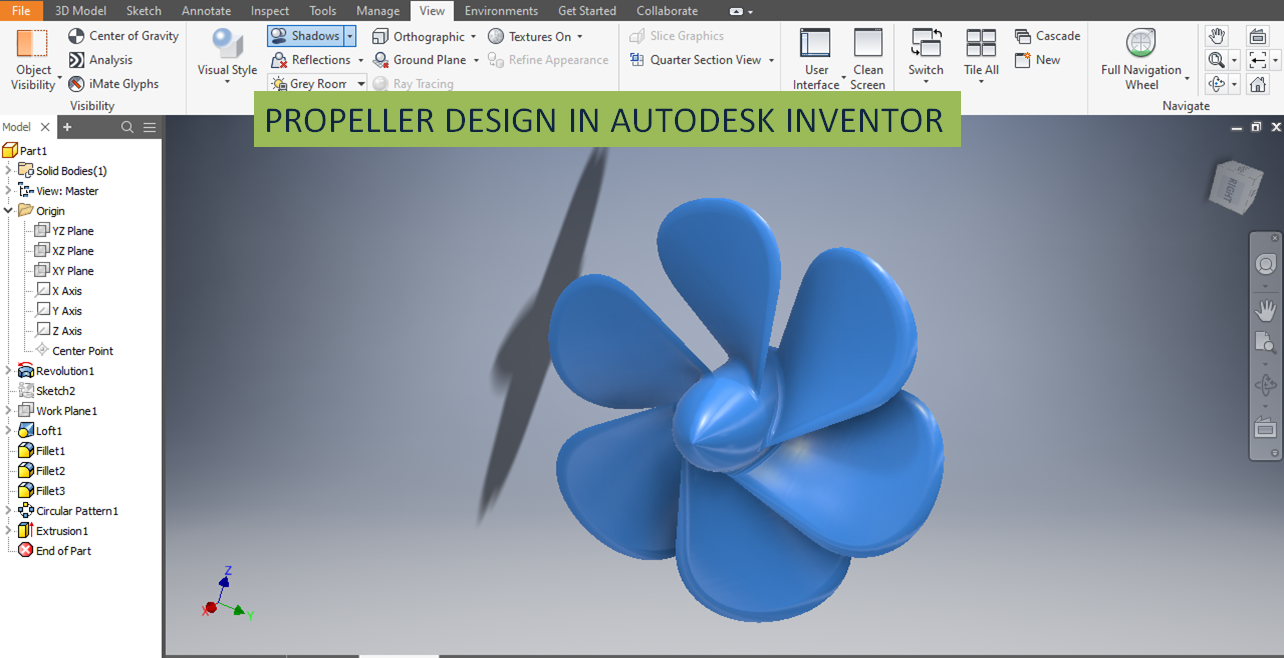
Task: Expand Circular Pattern1 feature
Action: 8,510
